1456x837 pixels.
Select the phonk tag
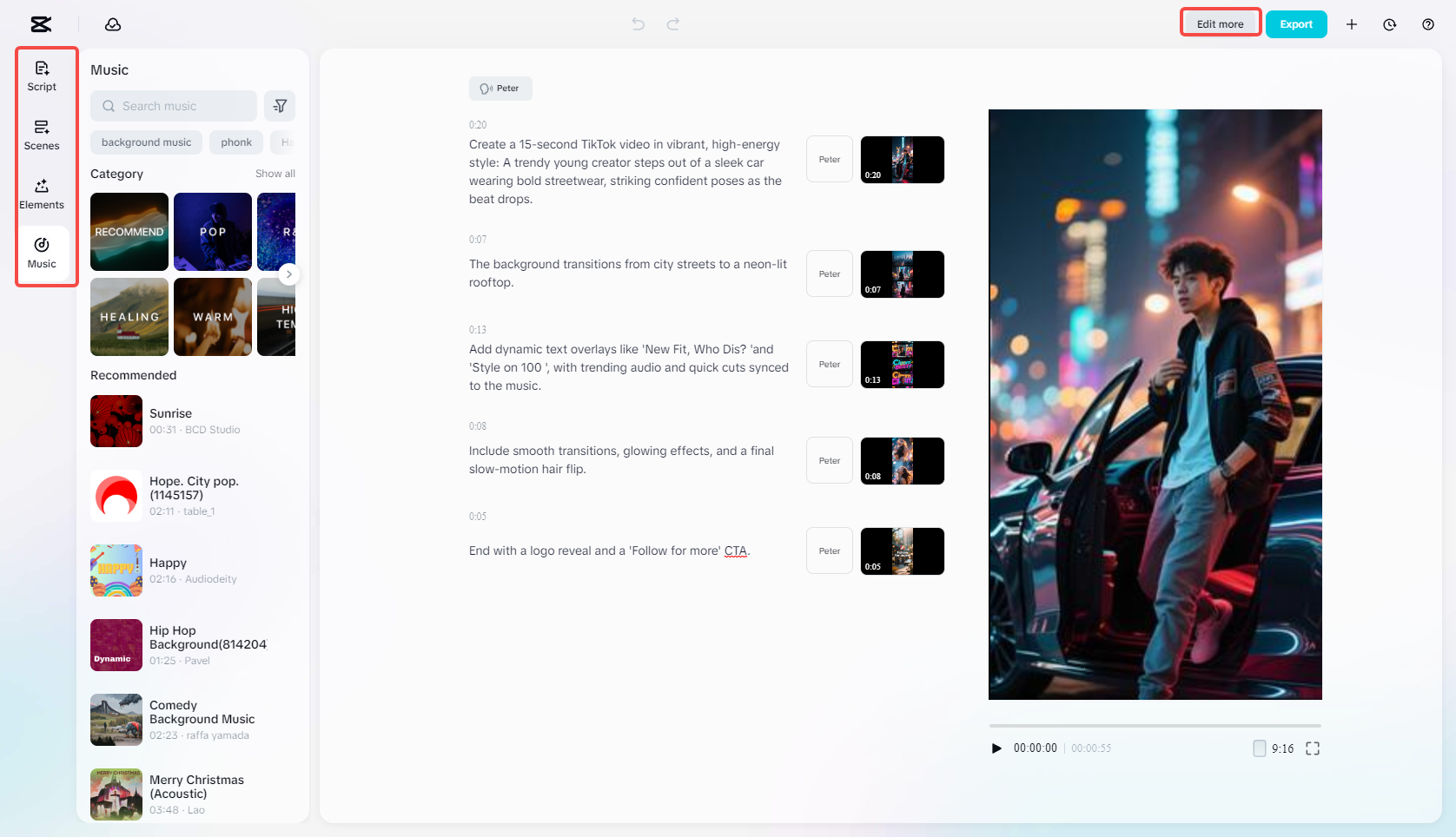(235, 142)
